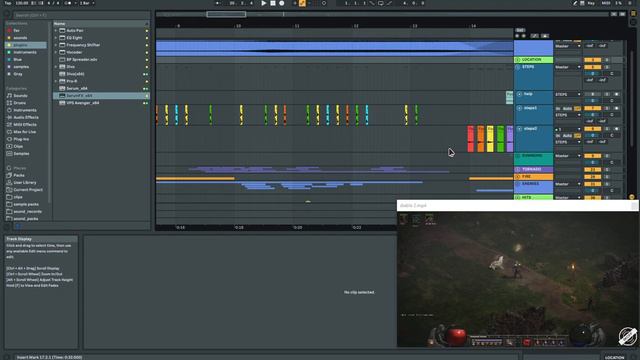This screenshot has width=640, height=360.
Task: Open the Current Project place
Action: [x=28, y=190]
